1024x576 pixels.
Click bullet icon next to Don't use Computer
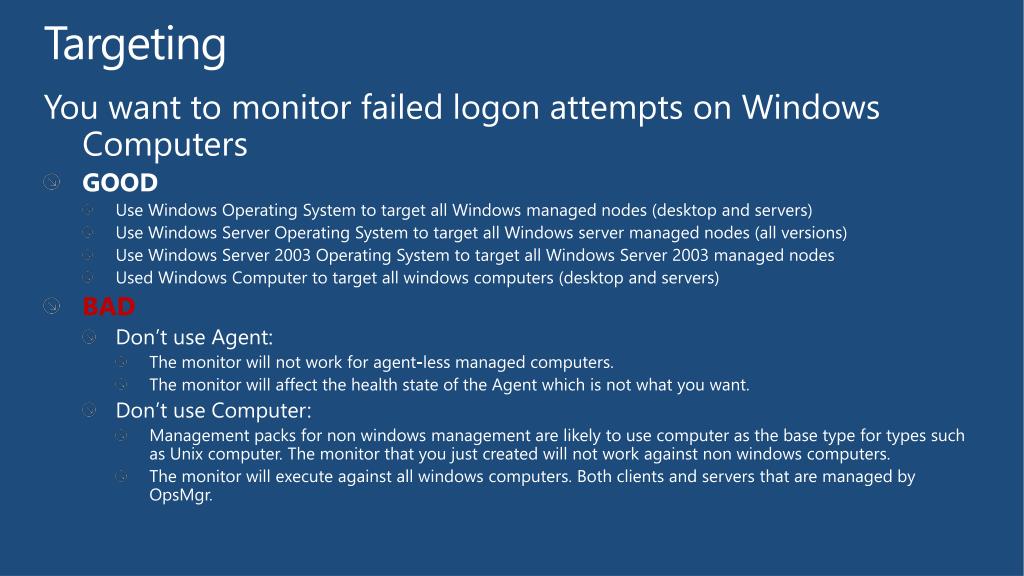click(x=89, y=410)
